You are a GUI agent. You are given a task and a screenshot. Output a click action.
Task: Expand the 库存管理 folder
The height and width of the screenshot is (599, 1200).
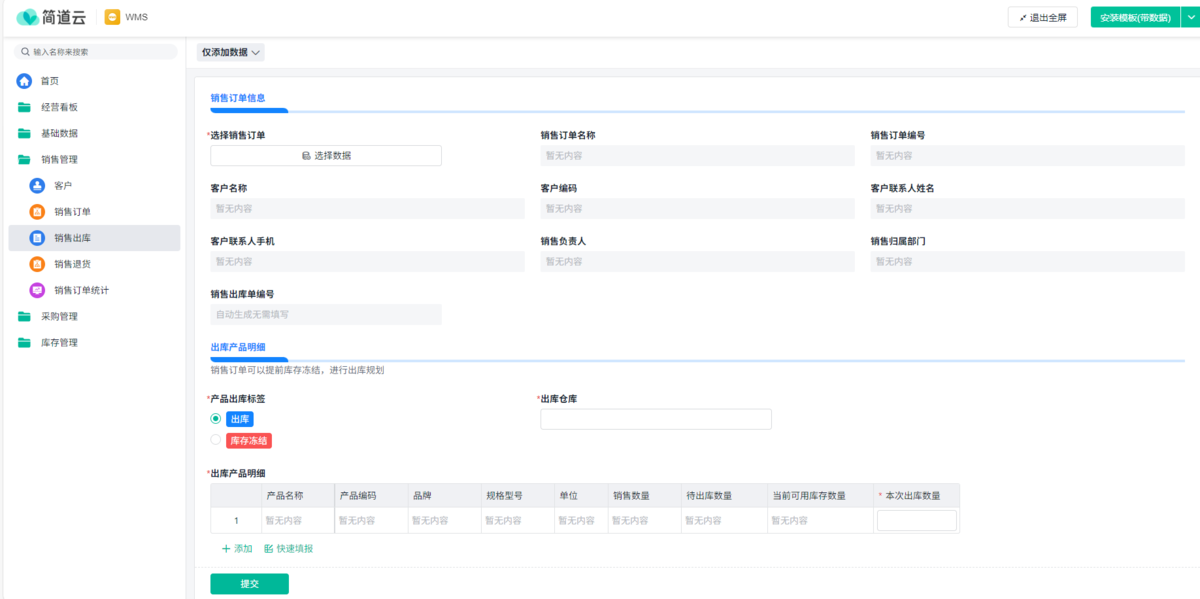[x=24, y=342]
